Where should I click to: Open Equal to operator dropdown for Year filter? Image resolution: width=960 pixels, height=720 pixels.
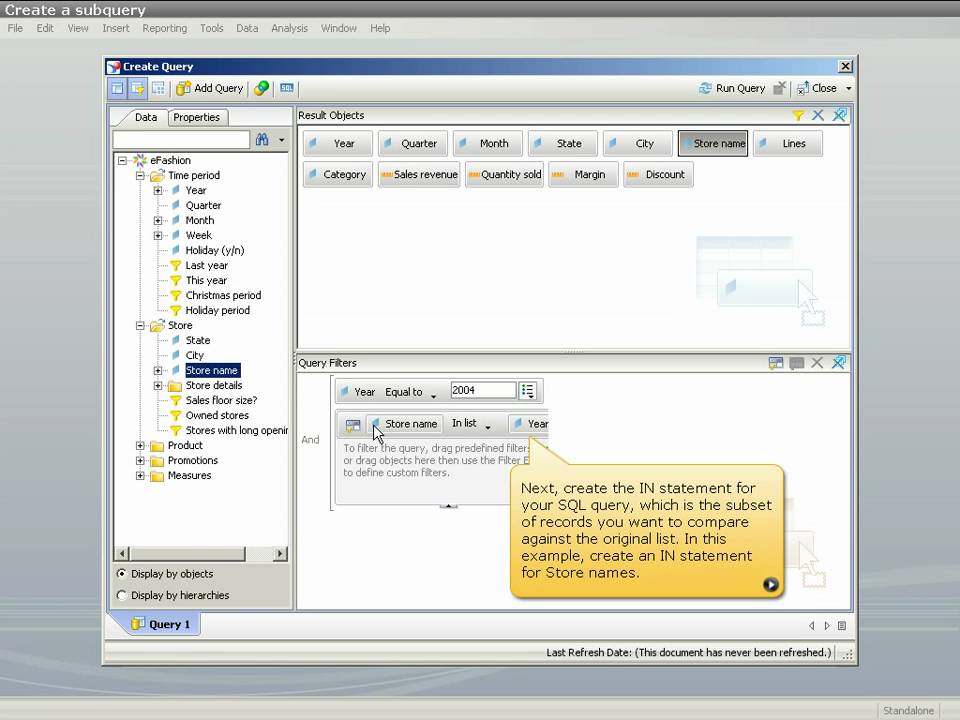(x=433, y=396)
